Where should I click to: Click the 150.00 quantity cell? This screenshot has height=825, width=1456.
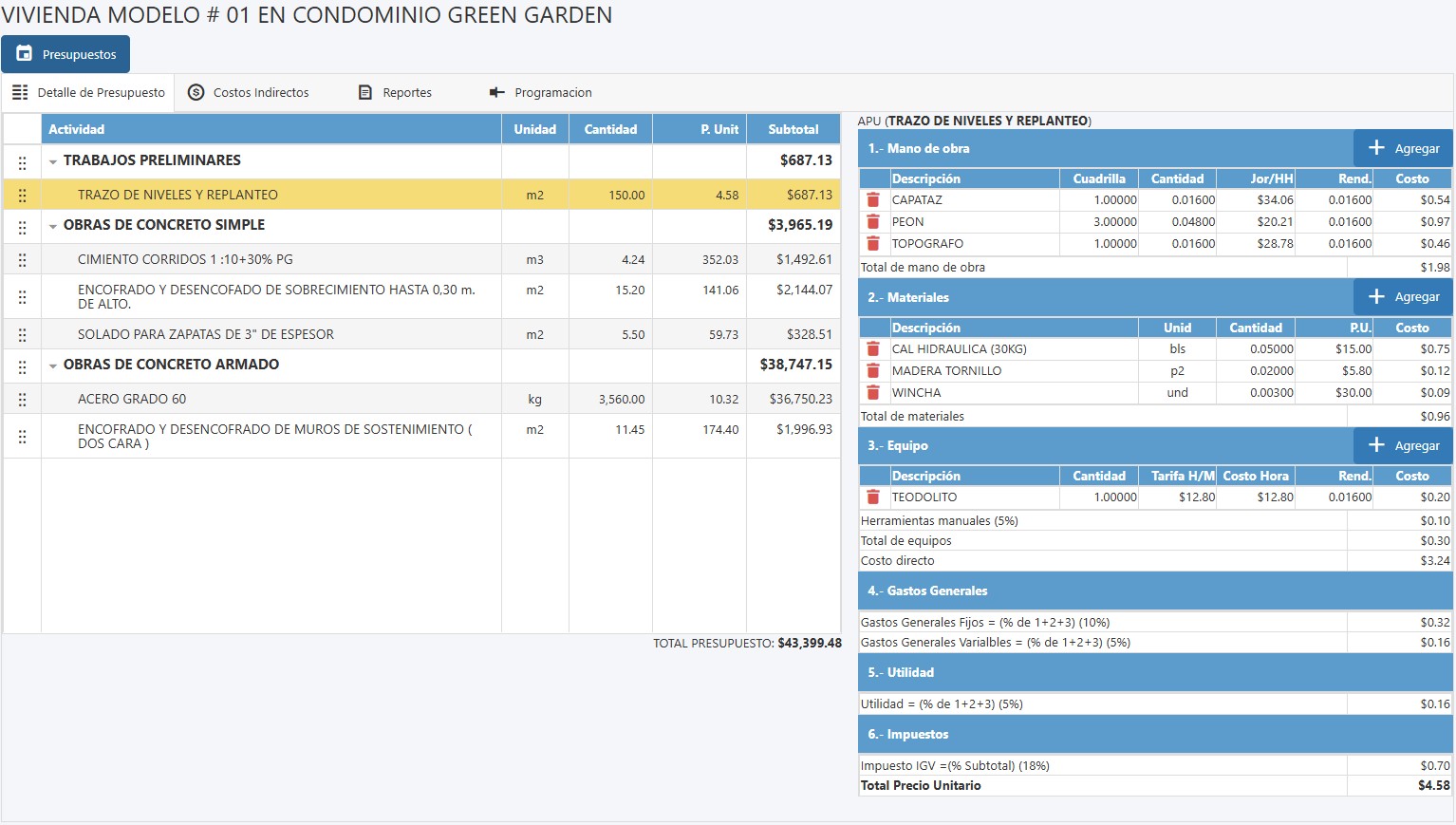(610, 195)
